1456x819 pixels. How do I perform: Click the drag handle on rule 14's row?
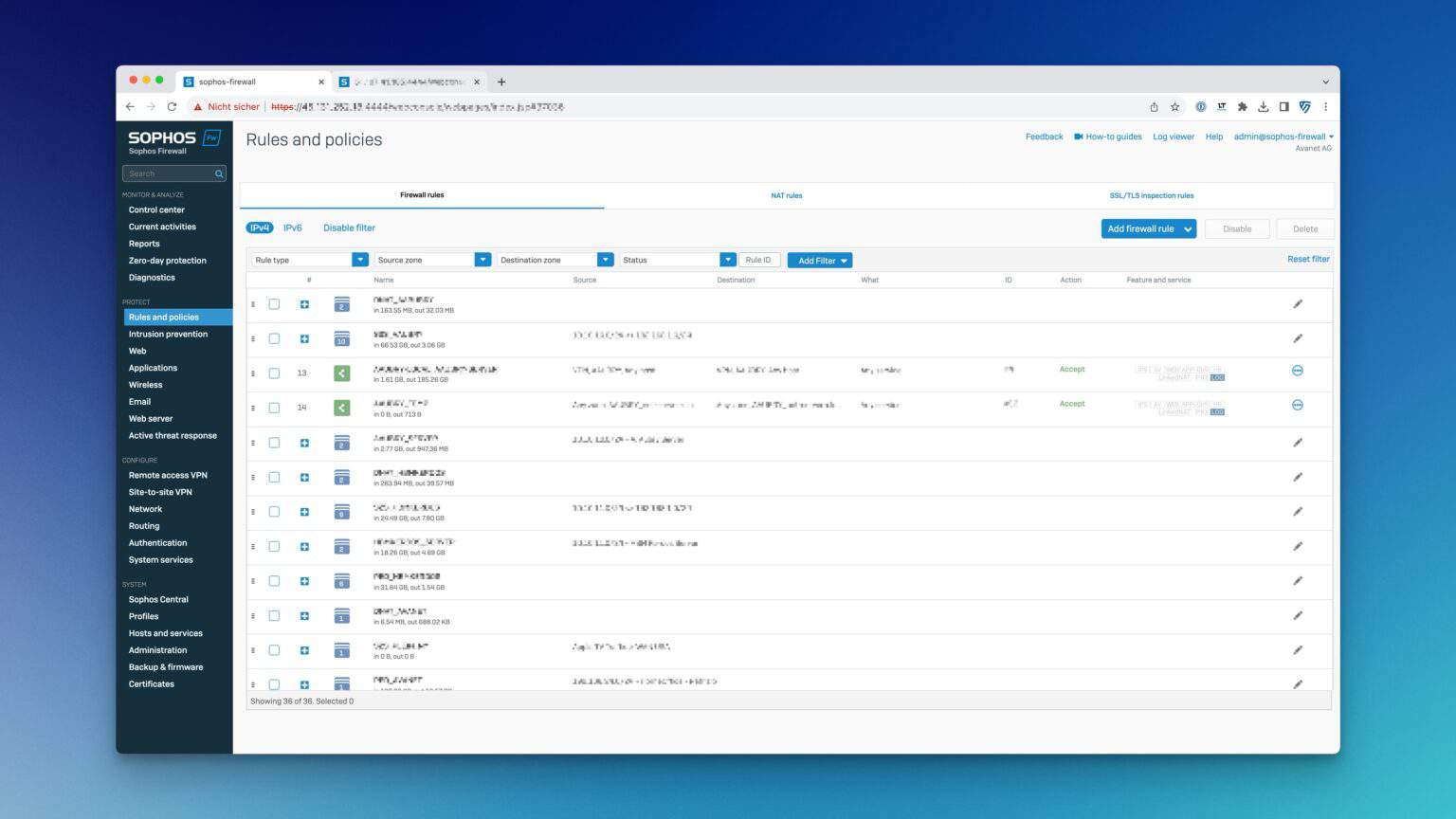pyautogui.click(x=253, y=407)
